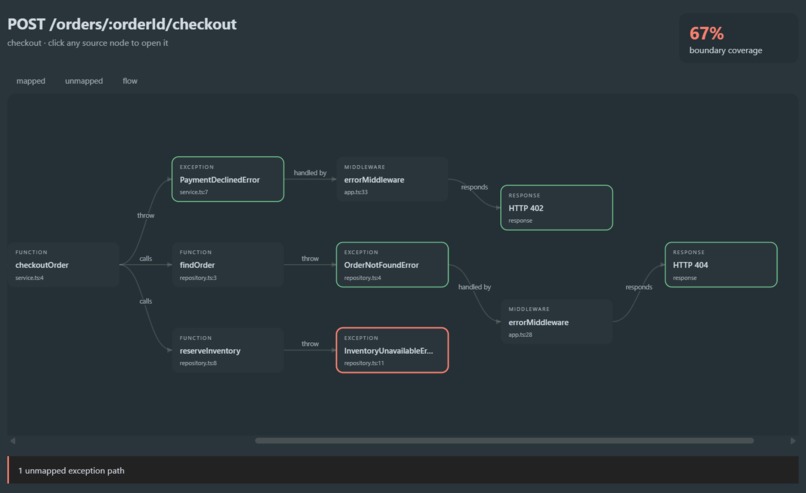Open the 1 unmapped exception path notice
This screenshot has width=806, height=493.
click(403, 470)
